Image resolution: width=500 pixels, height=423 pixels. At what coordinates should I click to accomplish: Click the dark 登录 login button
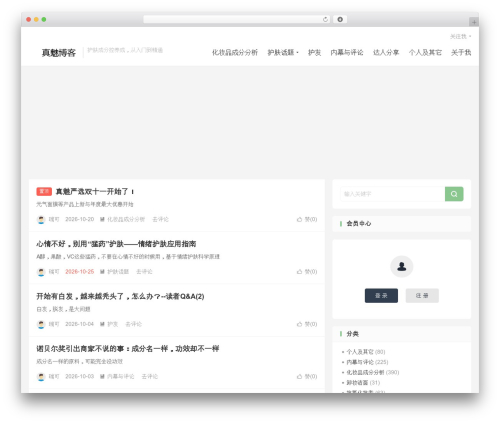pyautogui.click(x=381, y=296)
